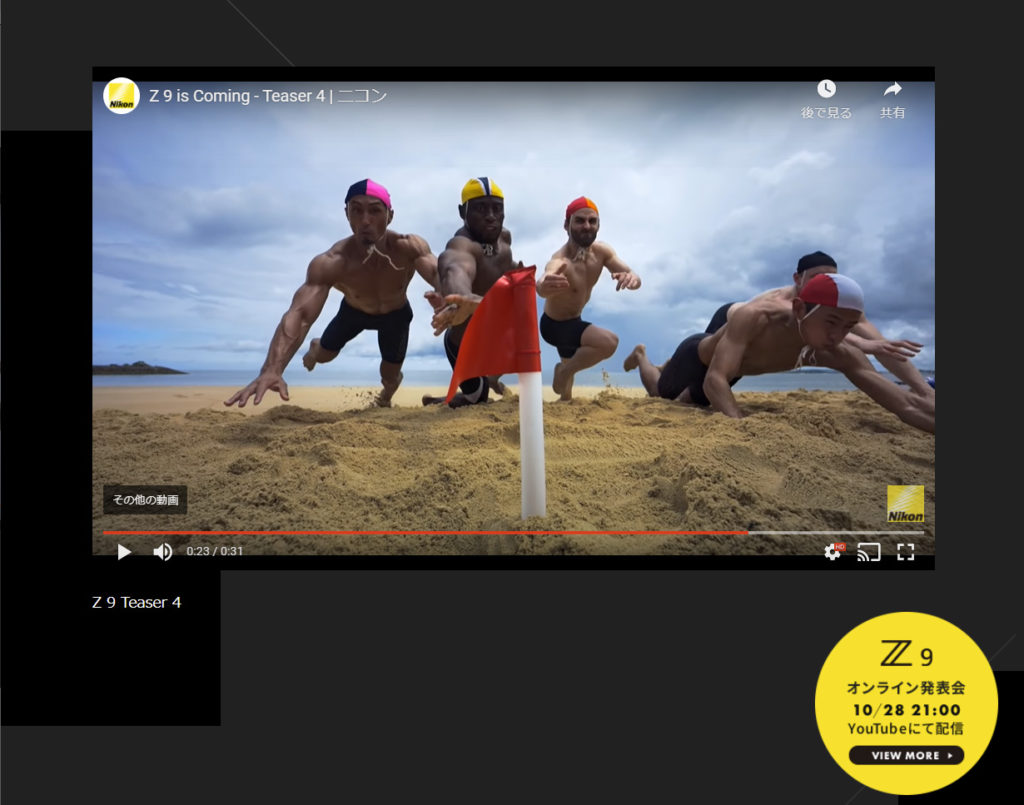Open the Nikon channel avatar

pos(121,96)
